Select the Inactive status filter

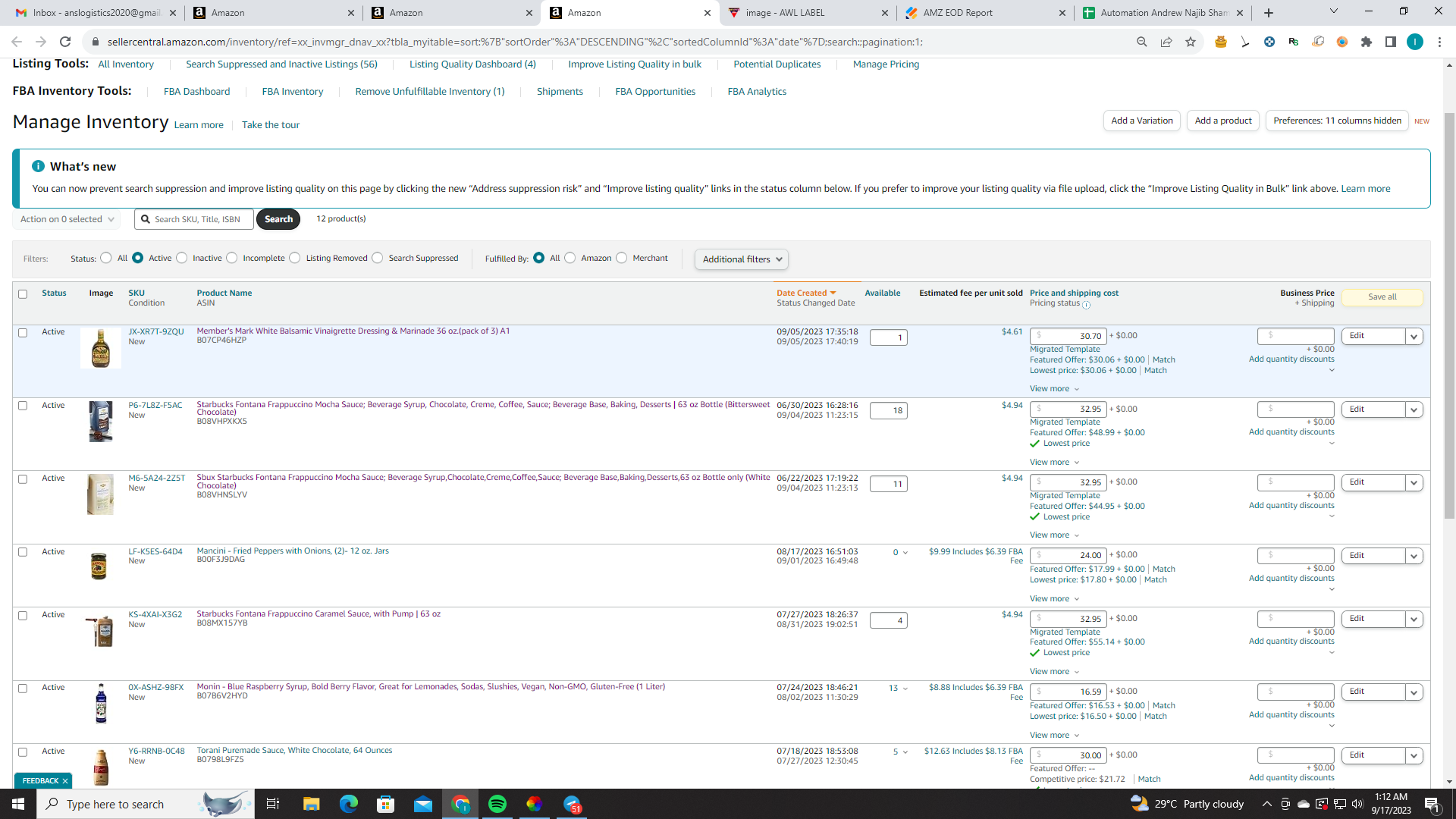pyautogui.click(x=182, y=258)
